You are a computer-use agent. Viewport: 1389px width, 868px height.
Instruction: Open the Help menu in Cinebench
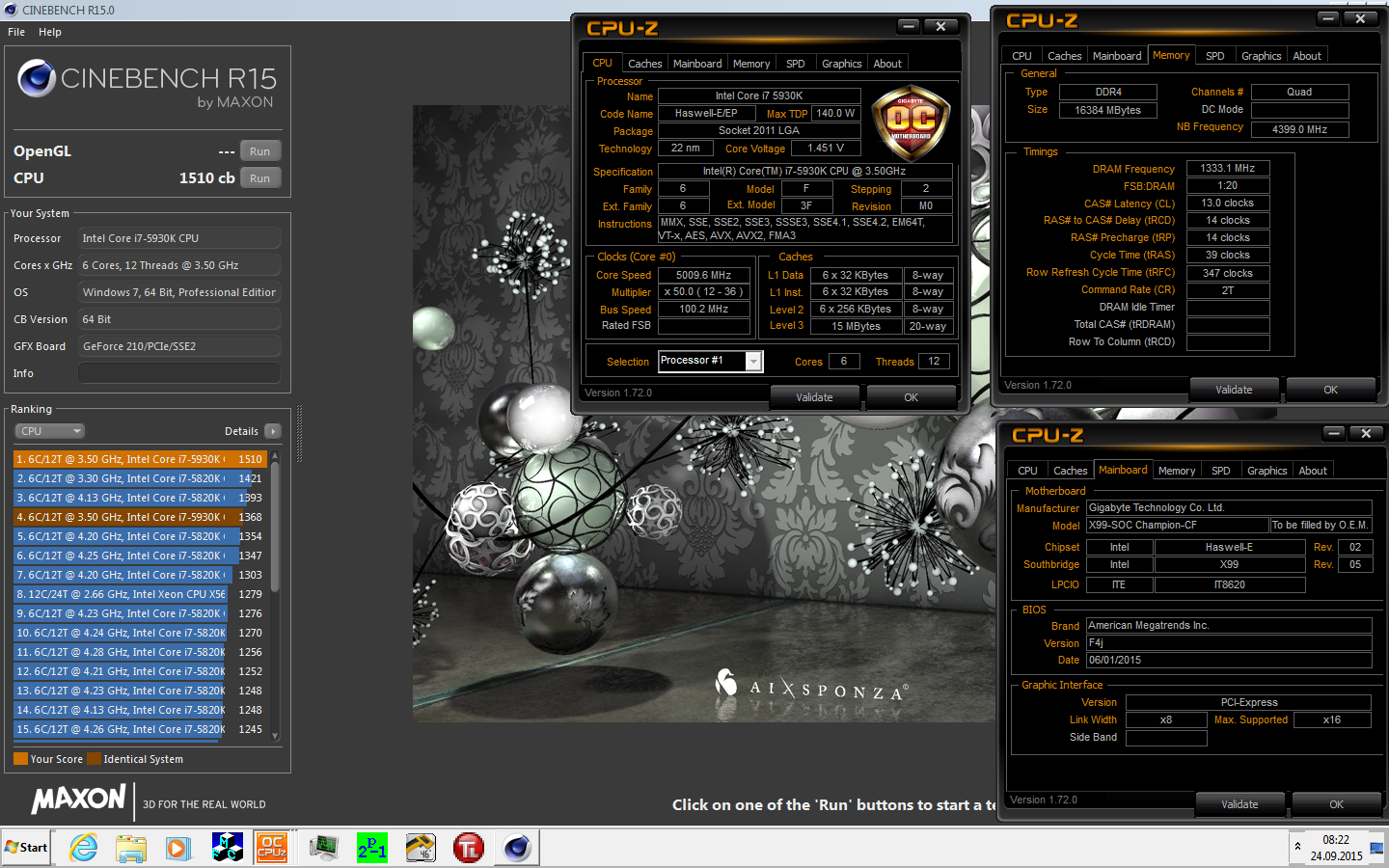[50, 32]
